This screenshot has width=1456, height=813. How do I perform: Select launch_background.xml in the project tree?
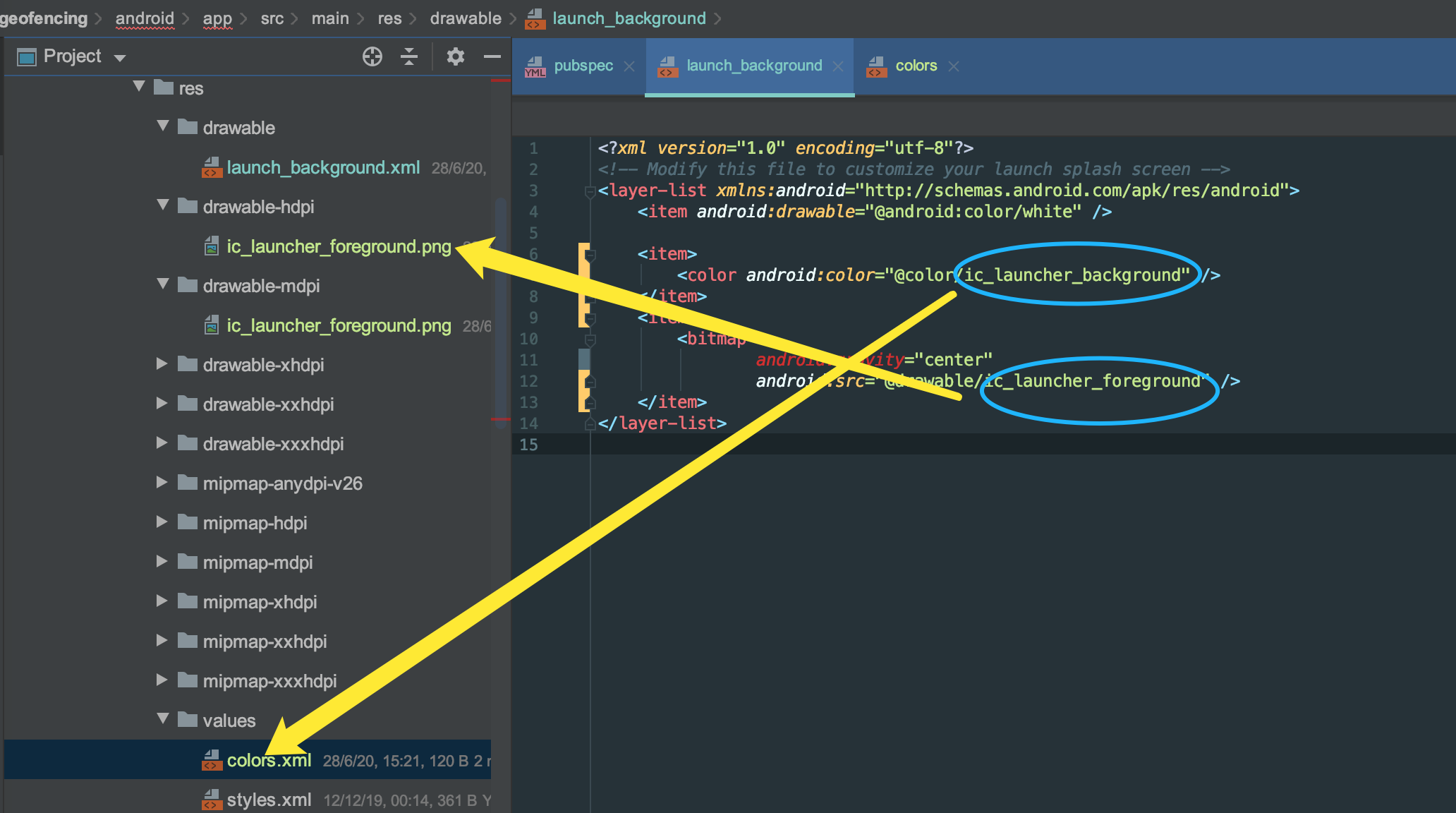tap(323, 167)
